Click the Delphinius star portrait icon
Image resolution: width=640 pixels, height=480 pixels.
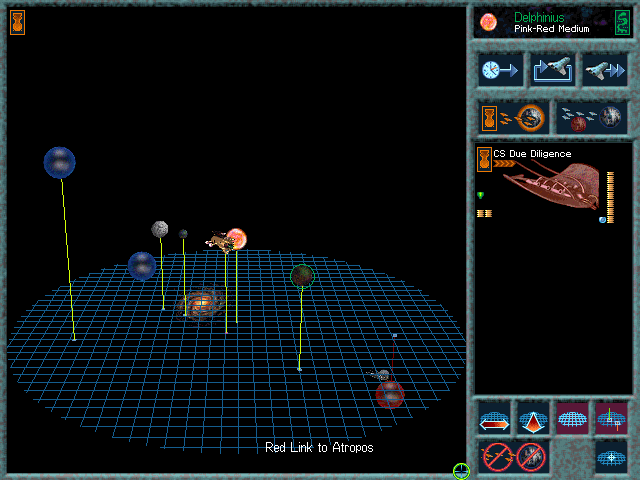click(x=488, y=22)
